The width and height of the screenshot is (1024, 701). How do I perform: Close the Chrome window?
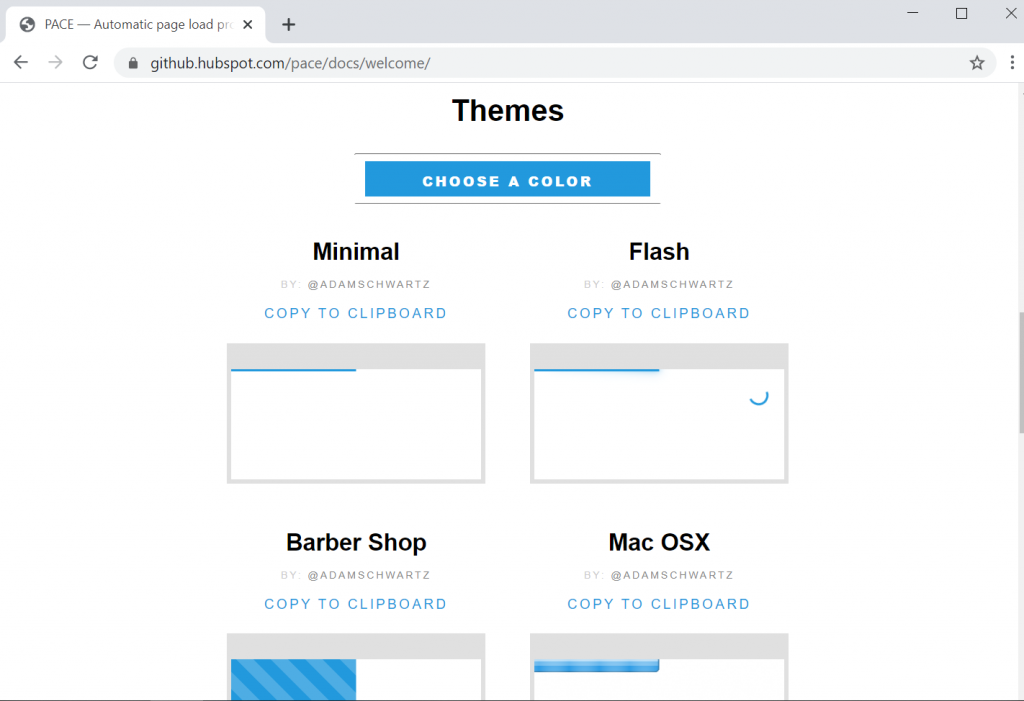pyautogui.click(x=1011, y=13)
